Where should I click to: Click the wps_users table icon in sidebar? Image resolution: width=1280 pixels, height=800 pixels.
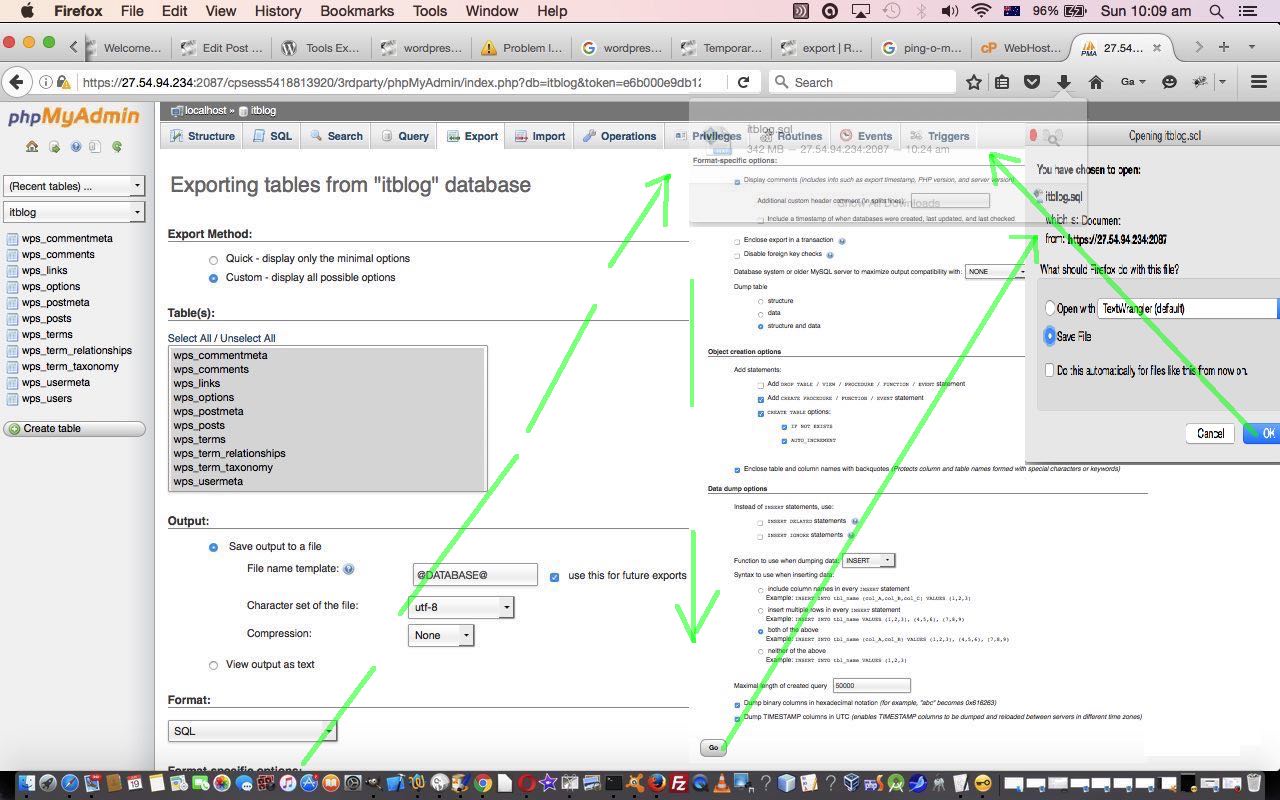coord(12,399)
